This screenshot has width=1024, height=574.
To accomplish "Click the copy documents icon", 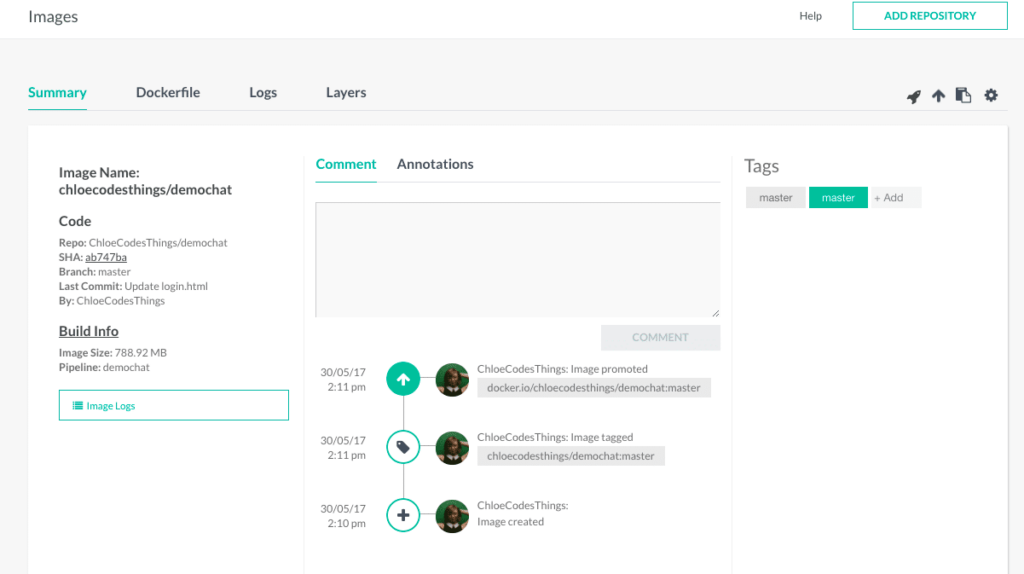I will (963, 95).
